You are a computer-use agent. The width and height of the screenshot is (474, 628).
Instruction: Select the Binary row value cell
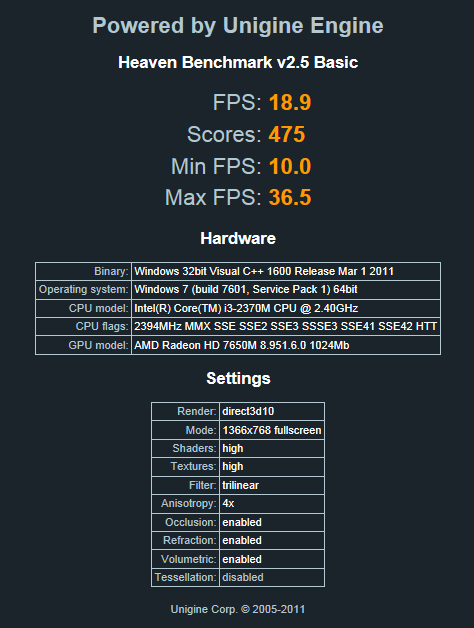pos(286,272)
